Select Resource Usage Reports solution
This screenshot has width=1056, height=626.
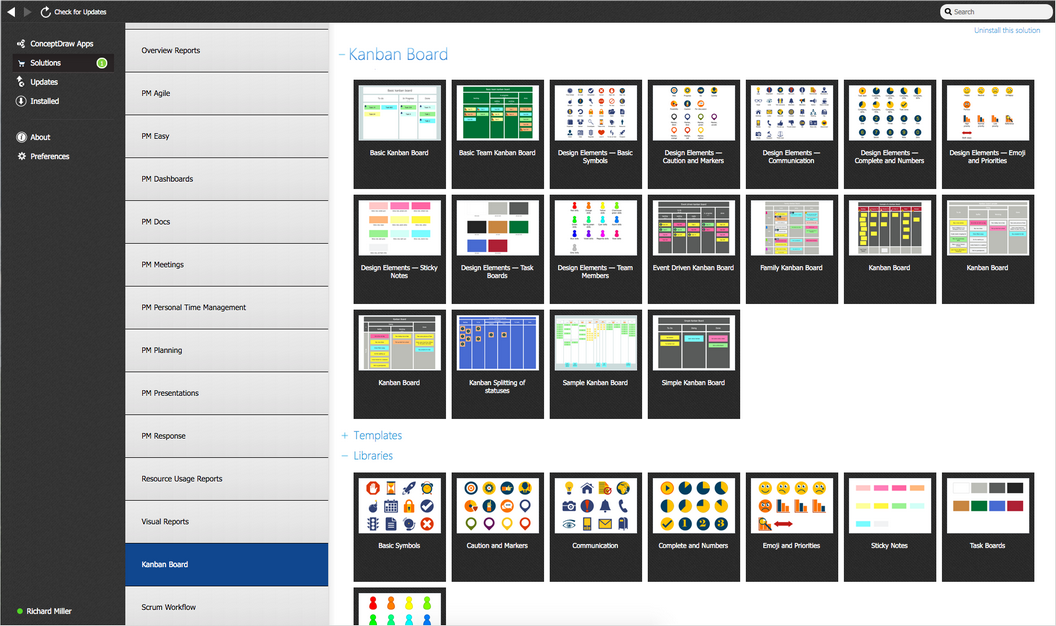coord(227,479)
